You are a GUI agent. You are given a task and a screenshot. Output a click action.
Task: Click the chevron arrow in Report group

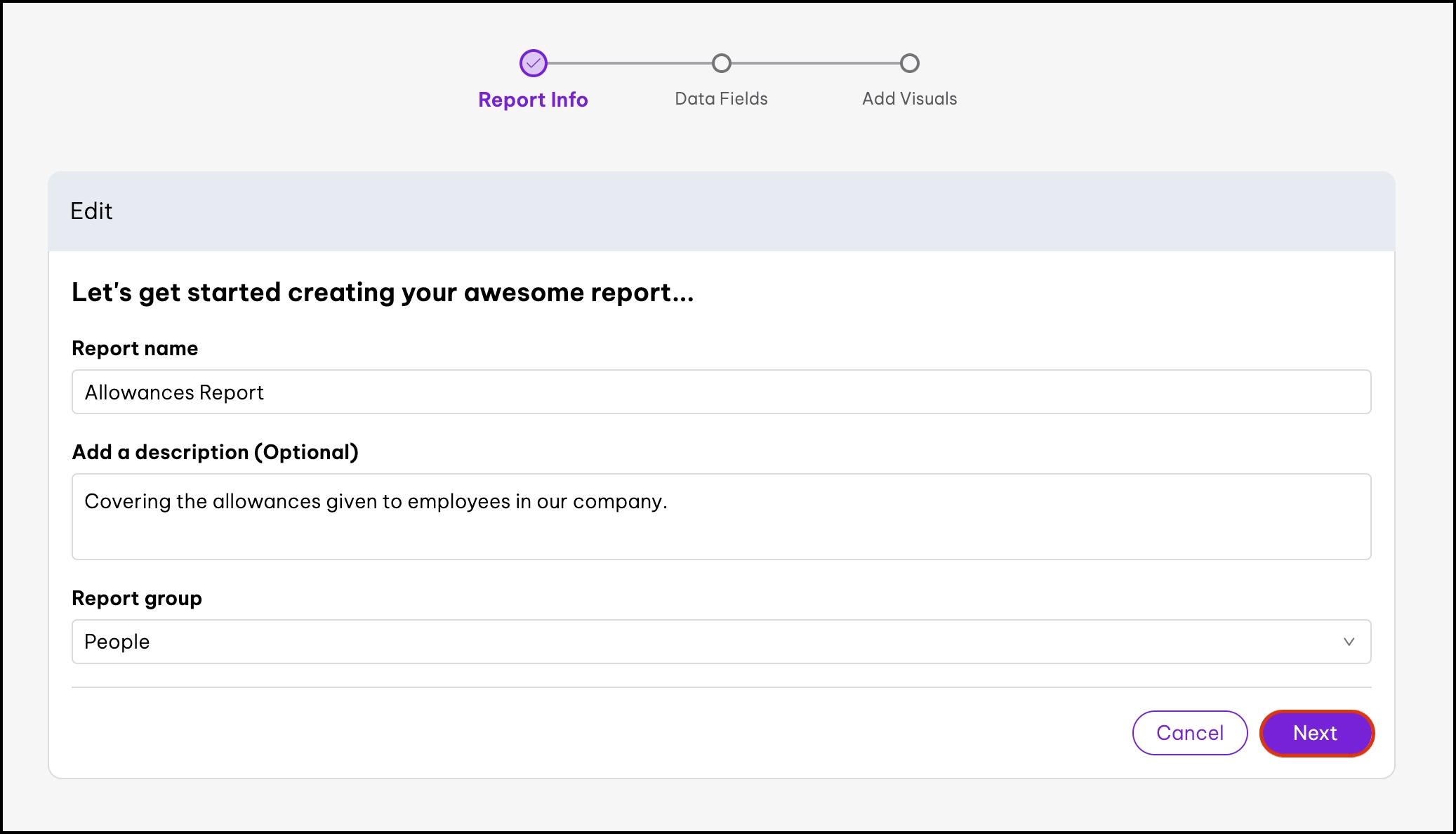click(1349, 642)
